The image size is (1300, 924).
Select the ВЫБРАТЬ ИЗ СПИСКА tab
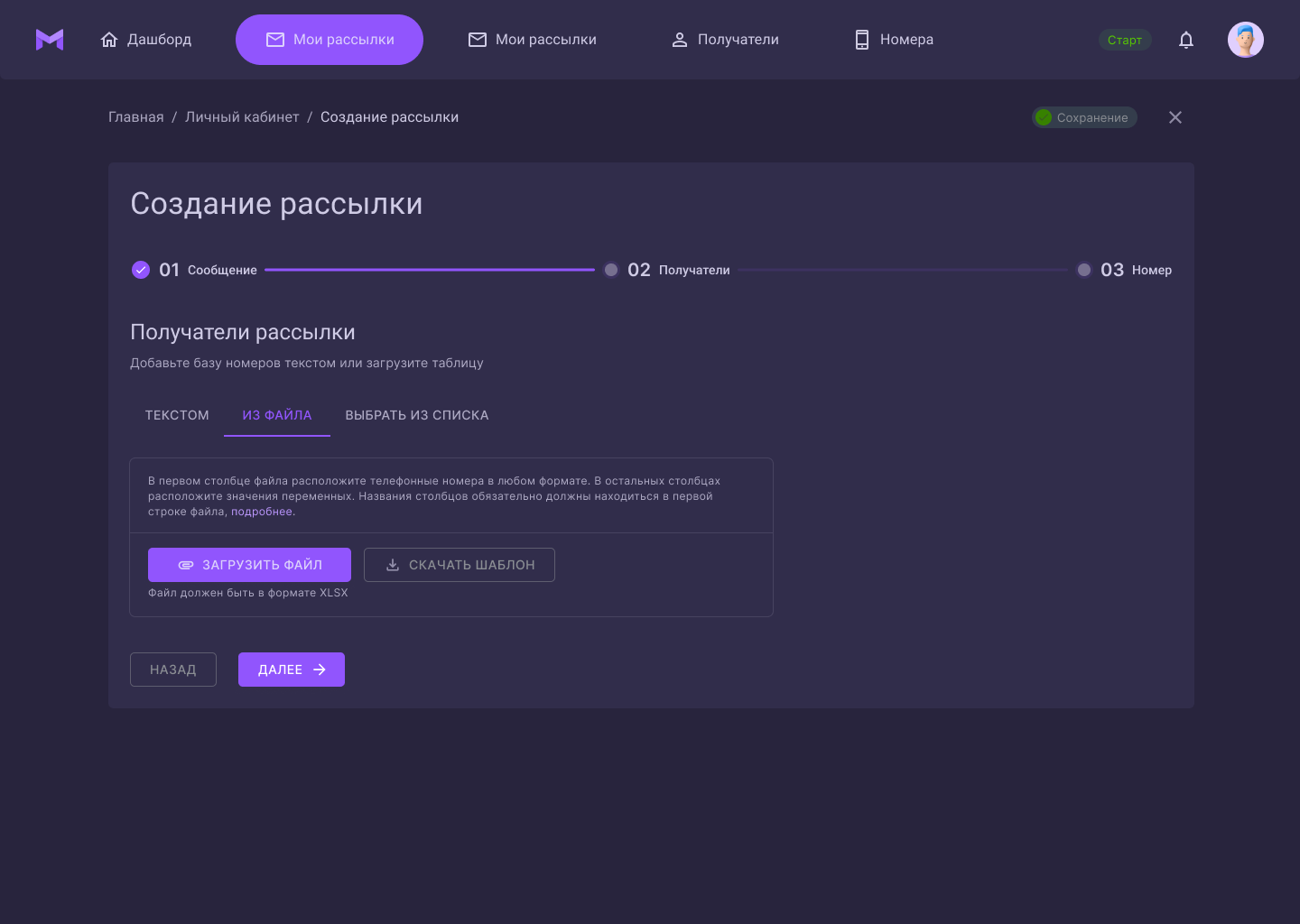pos(416,415)
